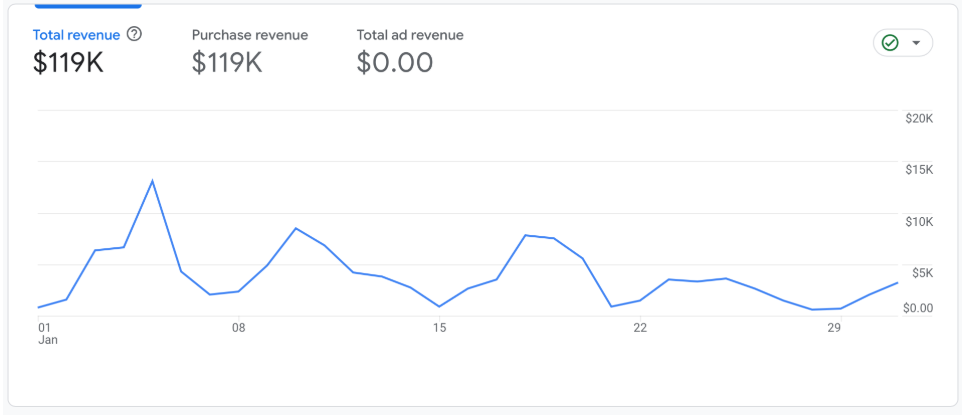The width and height of the screenshot is (962, 416).
Task: Click the chart line peak just after the 08 mark
Action: click(x=295, y=229)
